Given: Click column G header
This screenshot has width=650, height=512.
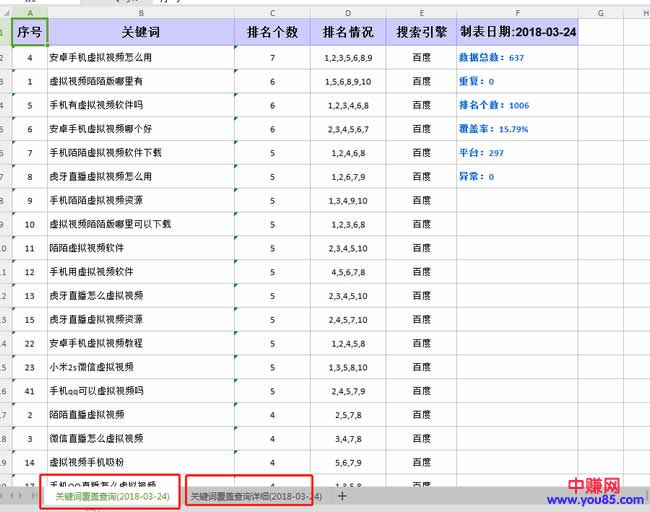Looking at the screenshot, I should click(600, 12).
